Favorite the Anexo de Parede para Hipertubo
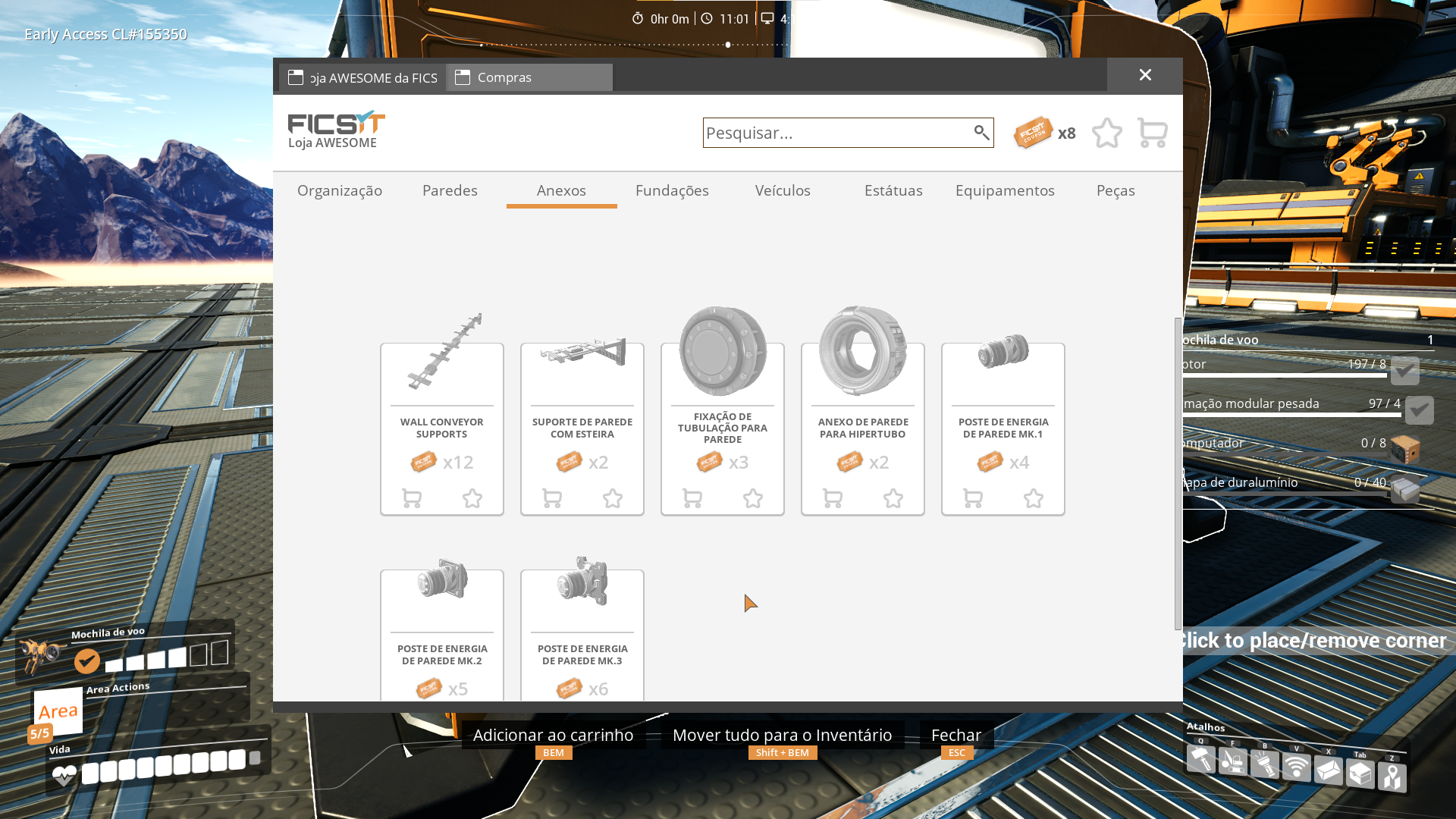 point(893,498)
